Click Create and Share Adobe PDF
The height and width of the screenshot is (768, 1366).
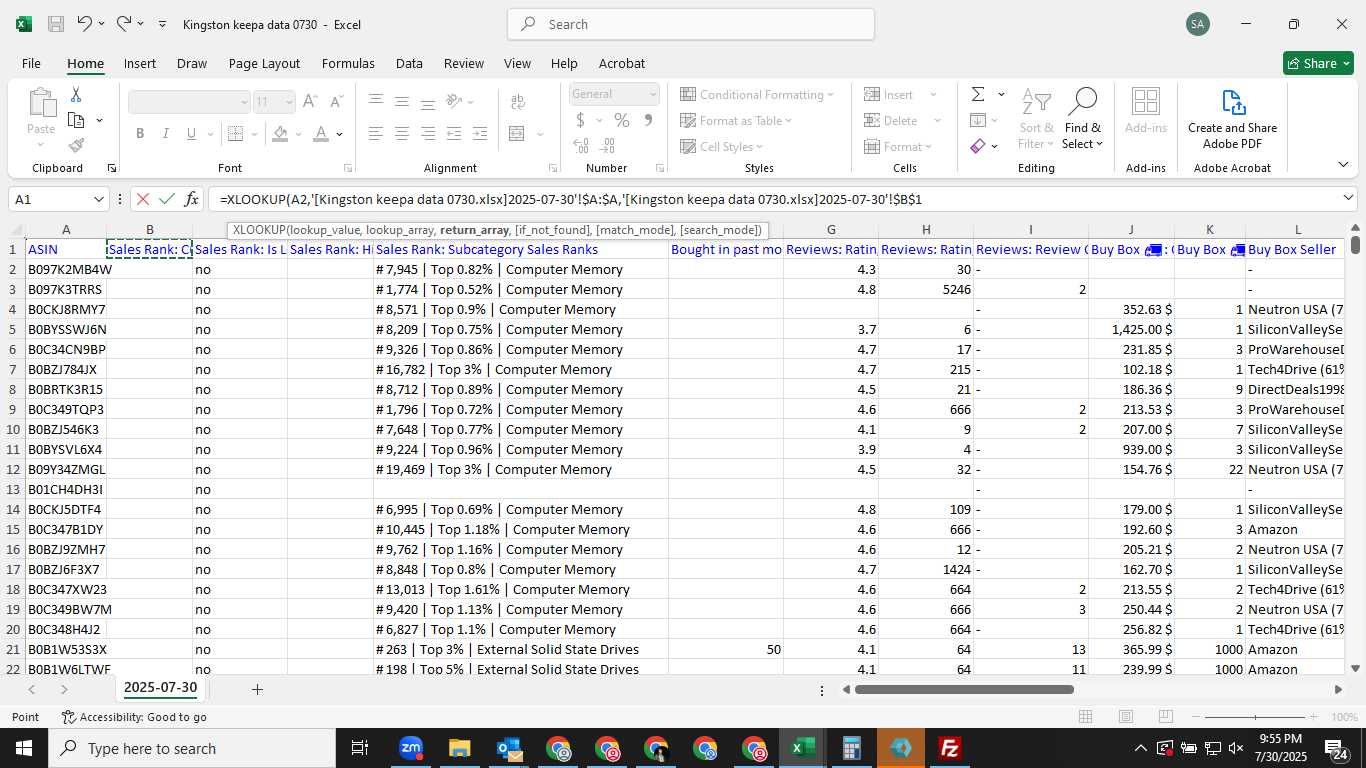pyautogui.click(x=1232, y=119)
